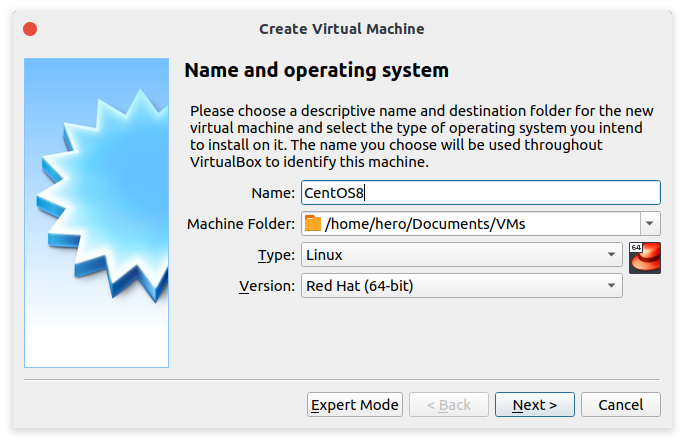Click the grayed-out Back button
The width and height of the screenshot is (685, 443).
click(449, 405)
